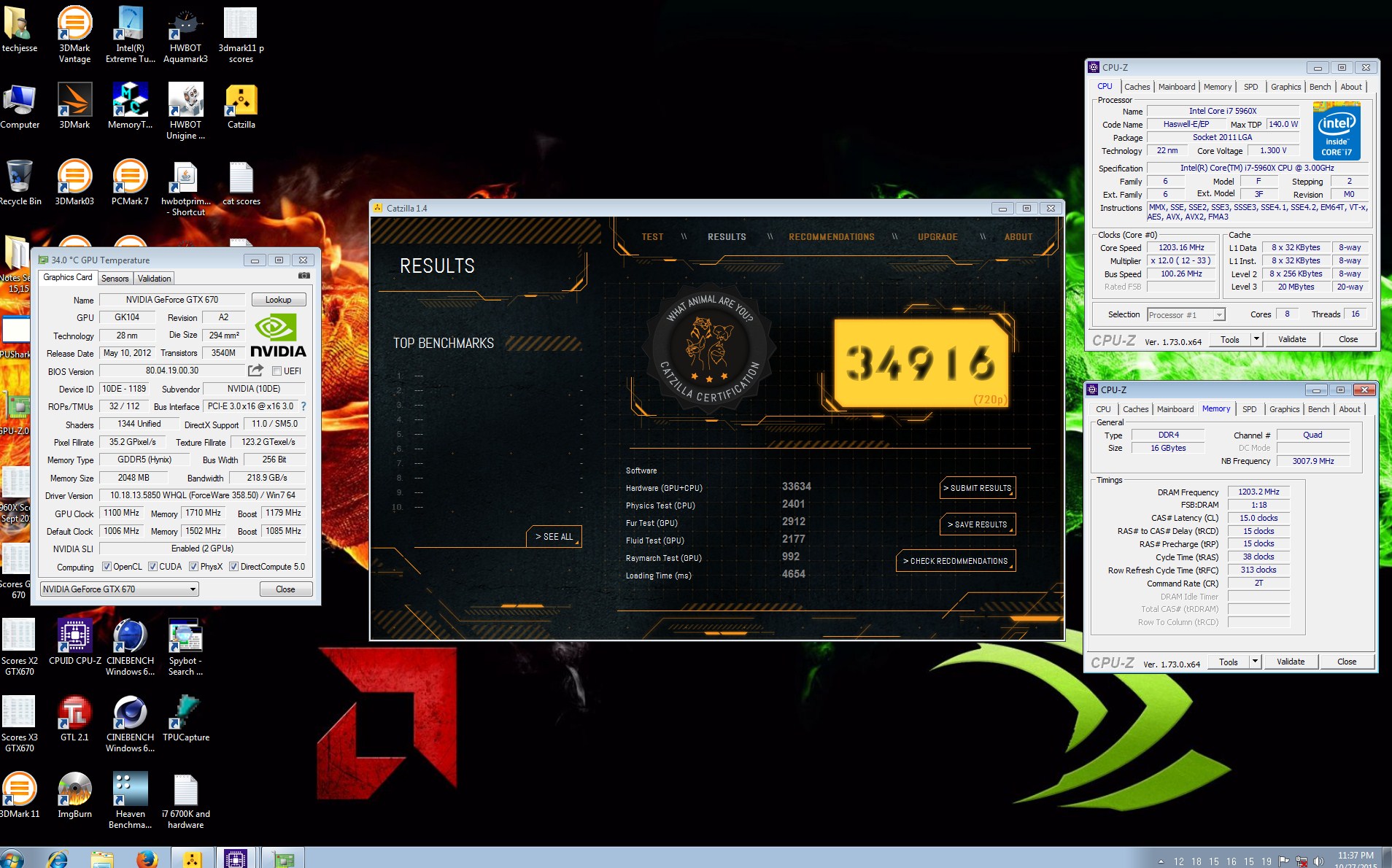Switch to the Sensors tab in GPU-Z
The width and height of the screenshot is (1392, 868).
tap(115, 279)
